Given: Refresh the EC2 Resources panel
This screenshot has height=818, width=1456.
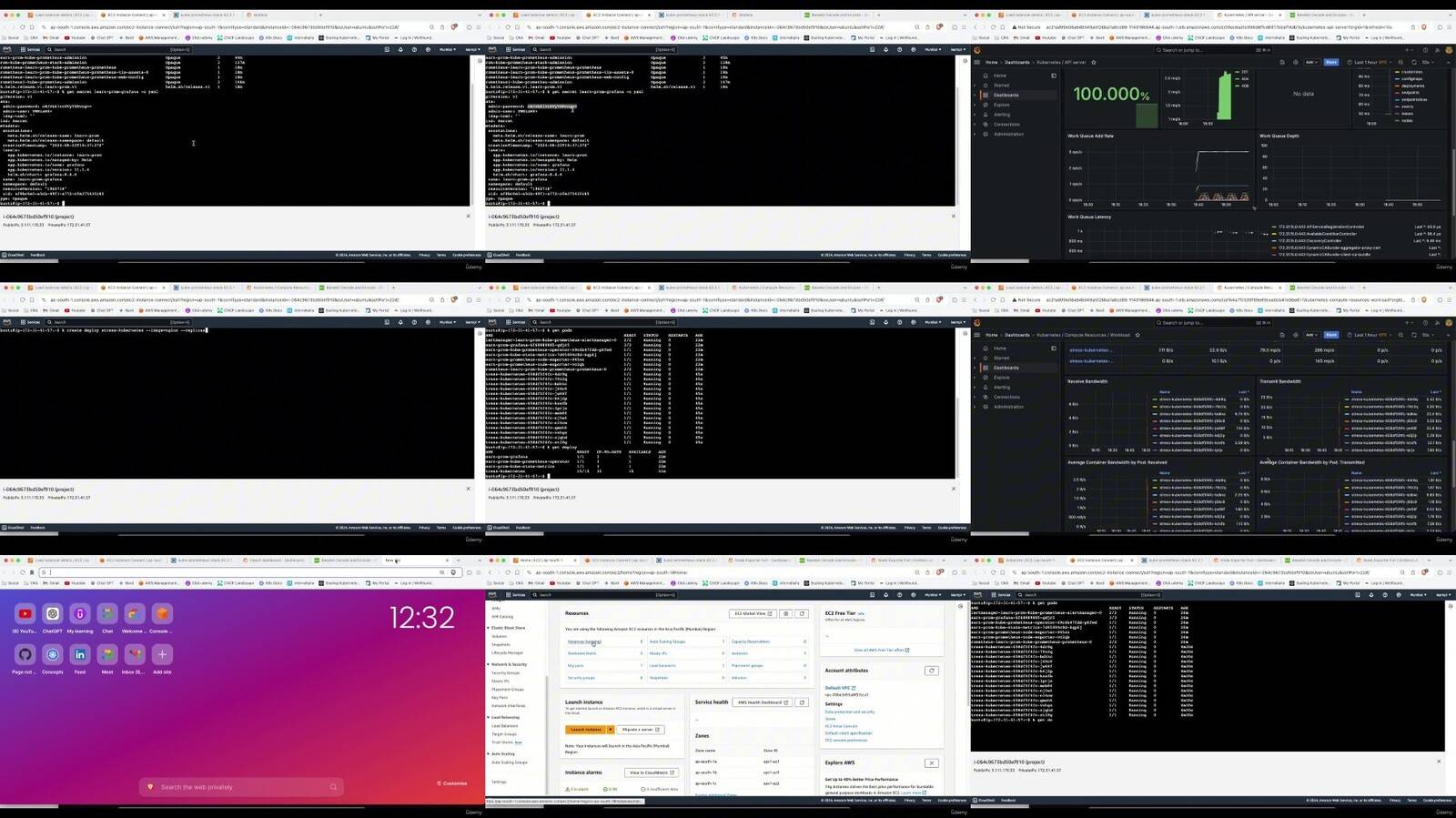Looking at the screenshot, I should (802, 613).
